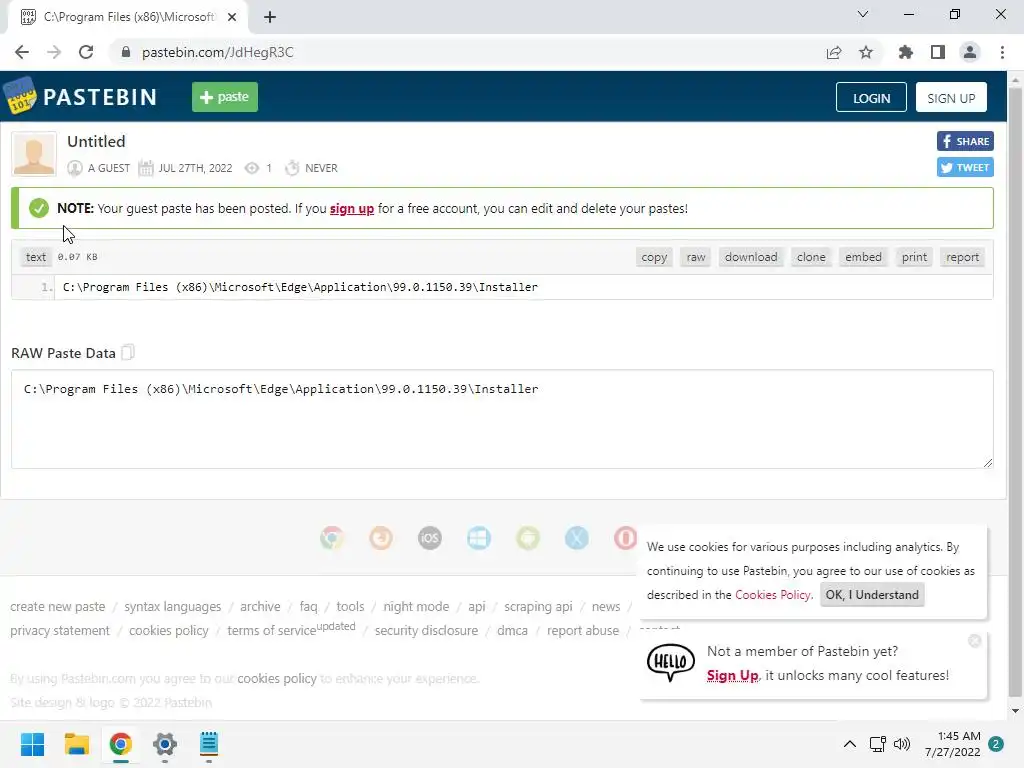Open the tools footer link
The height and width of the screenshot is (768, 1024).
pyautogui.click(x=350, y=606)
